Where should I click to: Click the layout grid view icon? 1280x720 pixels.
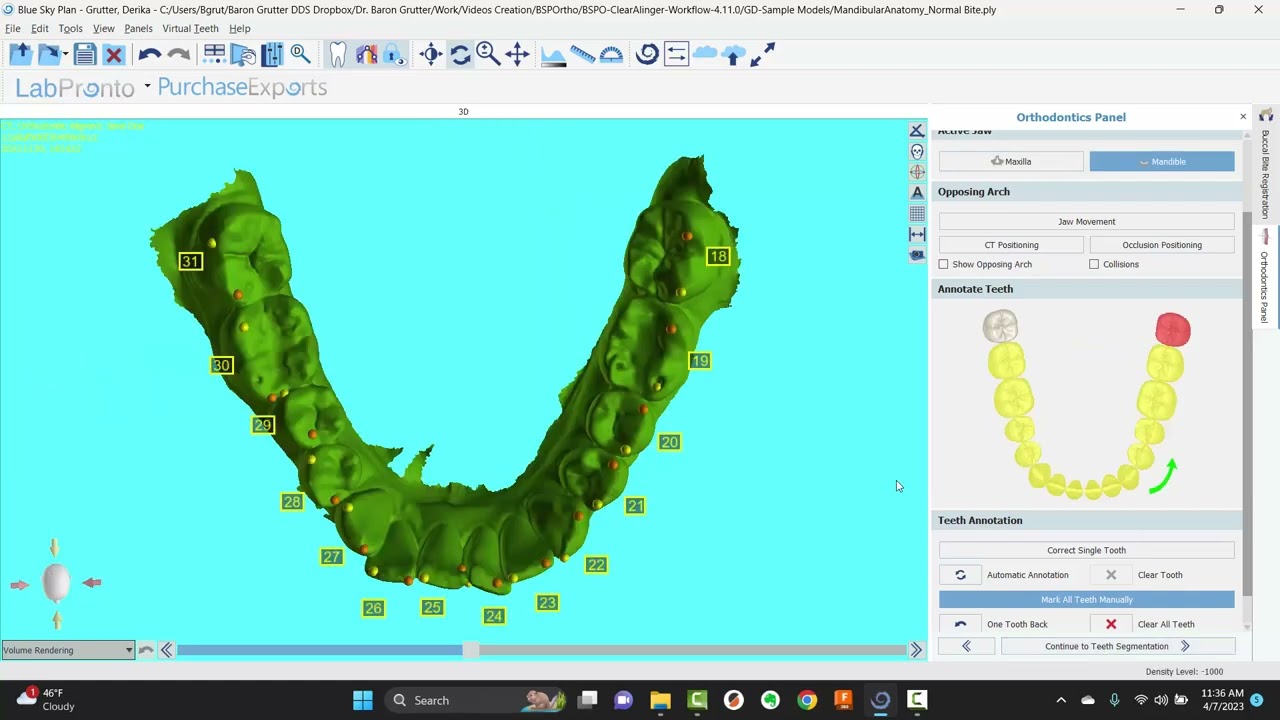214,54
